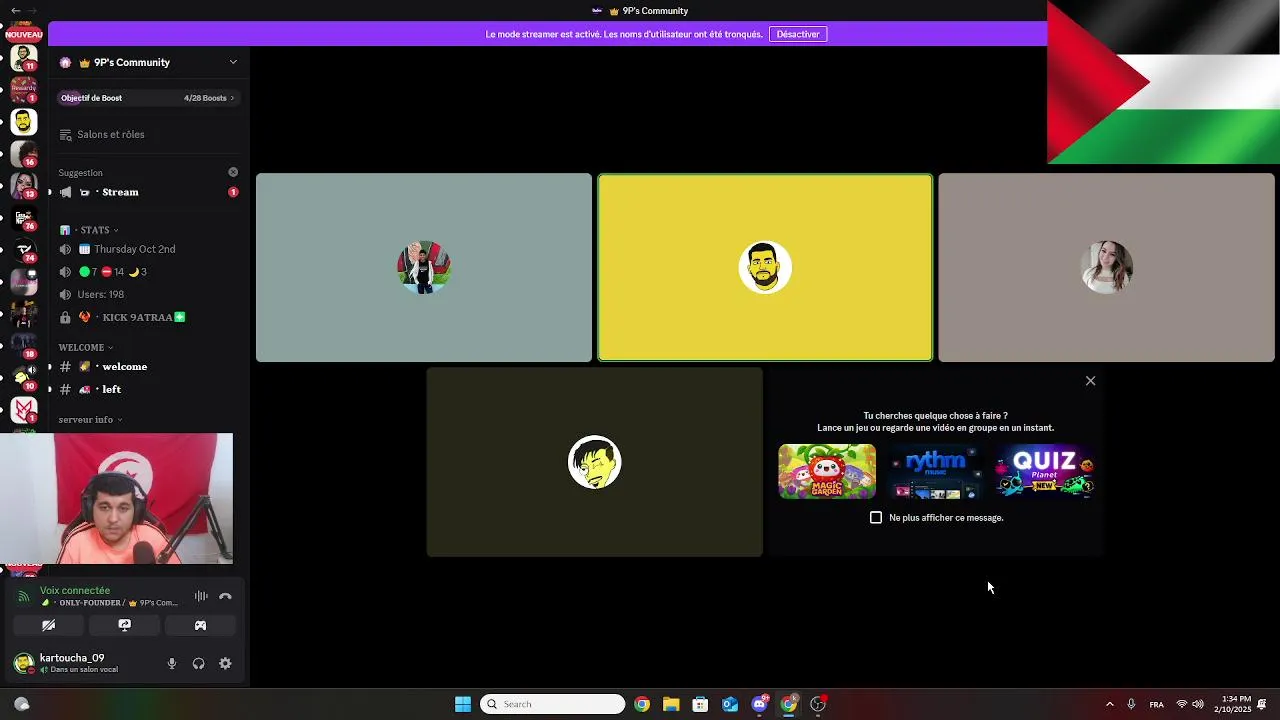Start an activity with gamepad icon
The height and width of the screenshot is (720, 1280).
[x=200, y=625]
